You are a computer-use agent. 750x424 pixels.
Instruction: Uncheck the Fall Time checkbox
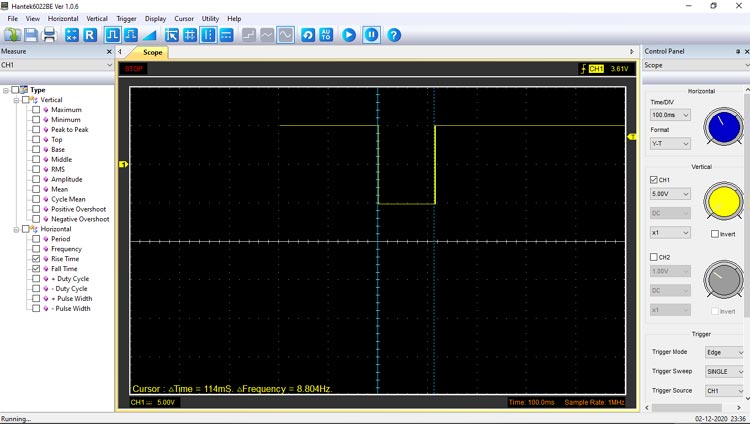click(x=36, y=269)
